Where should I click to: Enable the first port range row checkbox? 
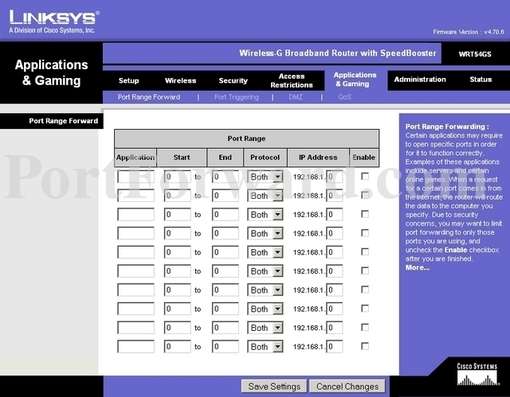pos(365,176)
